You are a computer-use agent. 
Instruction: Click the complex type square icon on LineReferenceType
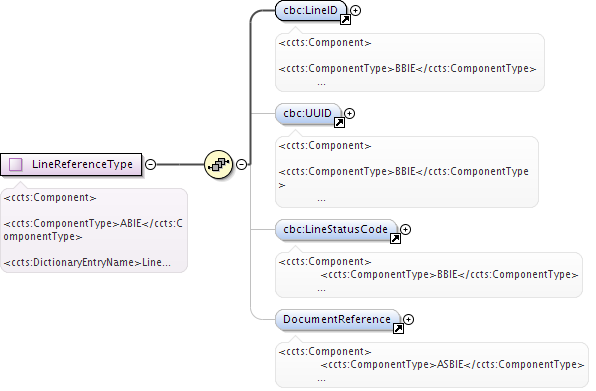click(16, 165)
